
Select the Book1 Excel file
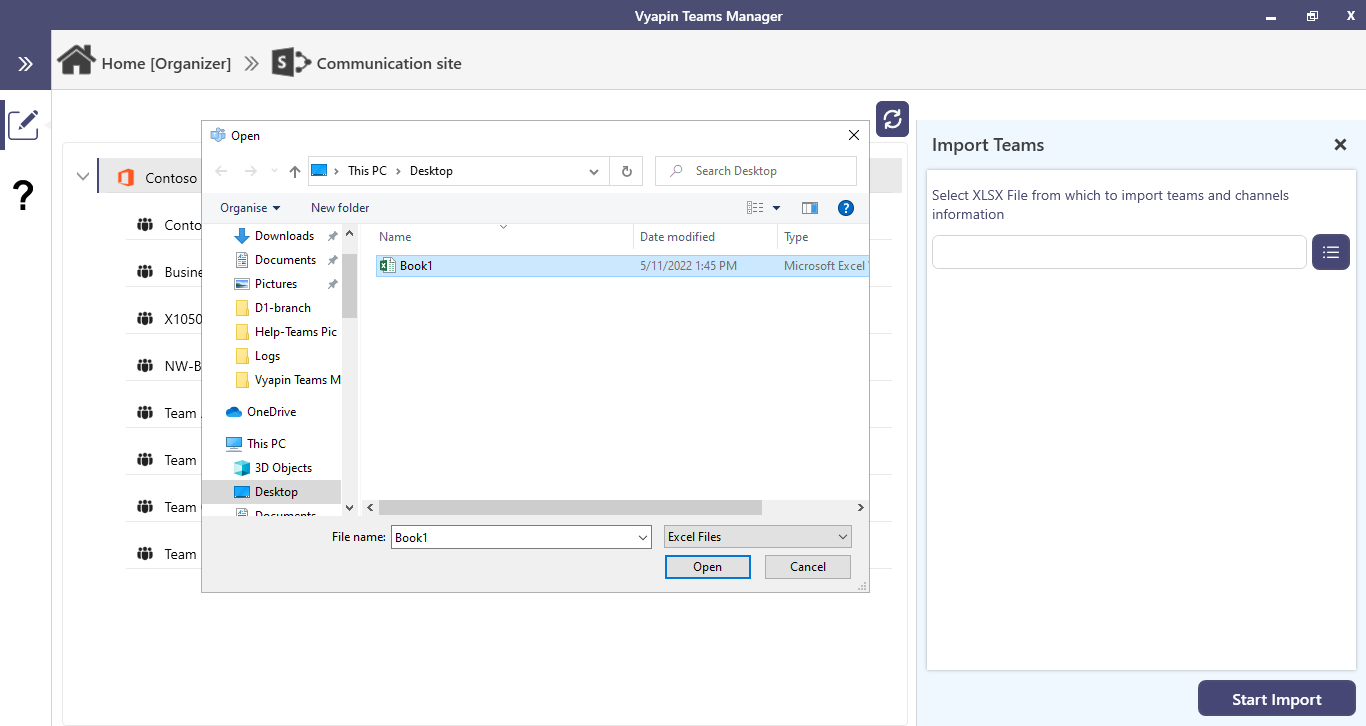point(622,266)
